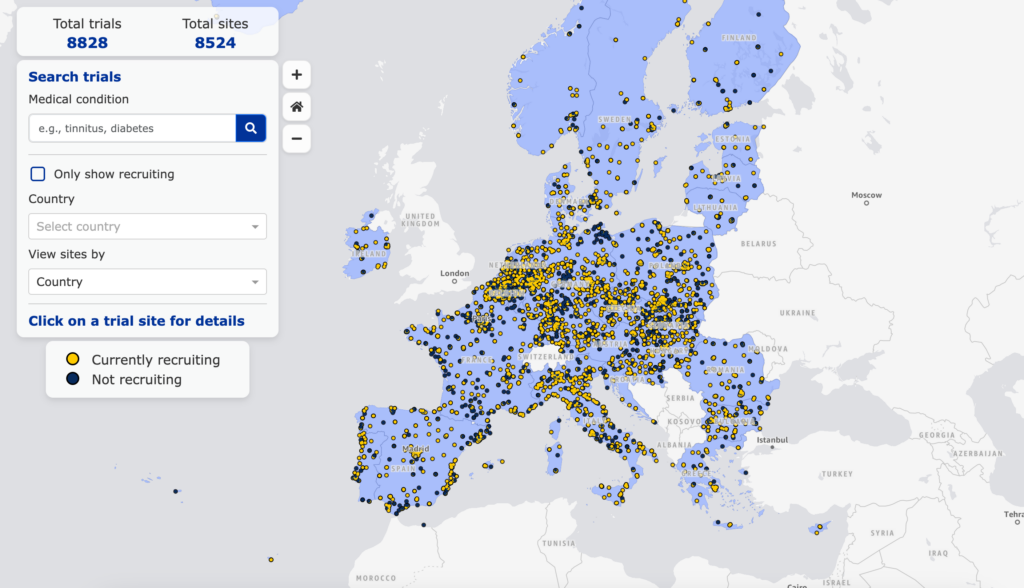Reset map view with the home icon
This screenshot has width=1024, height=588.
coord(297,106)
